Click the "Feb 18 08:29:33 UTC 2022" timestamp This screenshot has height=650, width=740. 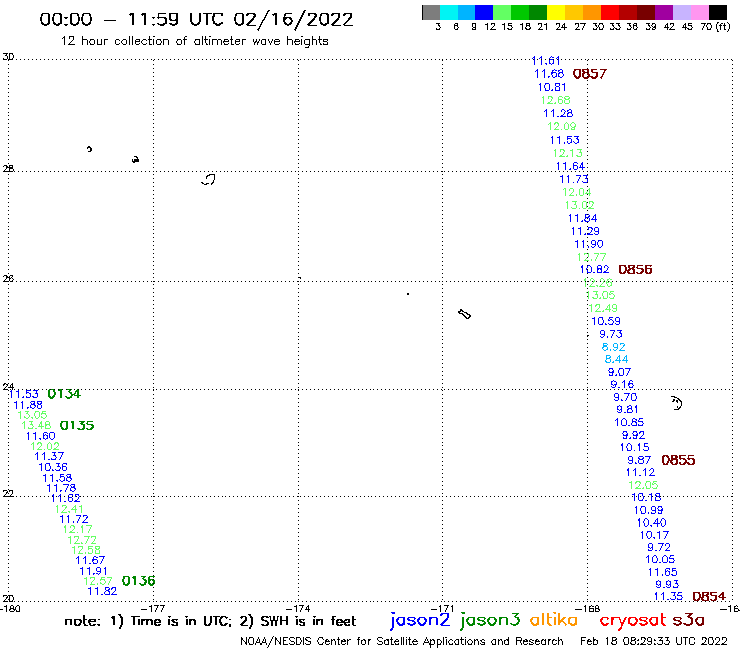click(654, 641)
